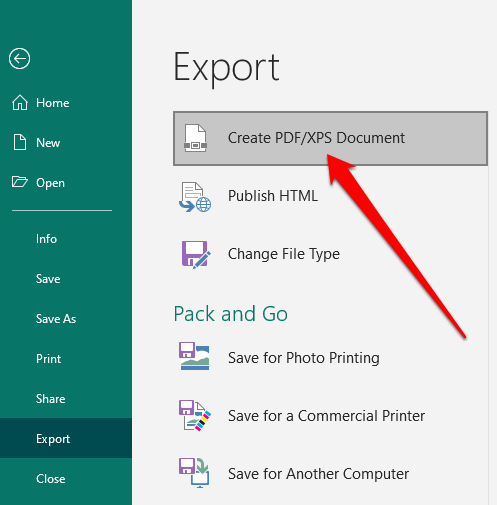
Task: Select the Export tab in sidebar
Action: pyautogui.click(x=66, y=438)
